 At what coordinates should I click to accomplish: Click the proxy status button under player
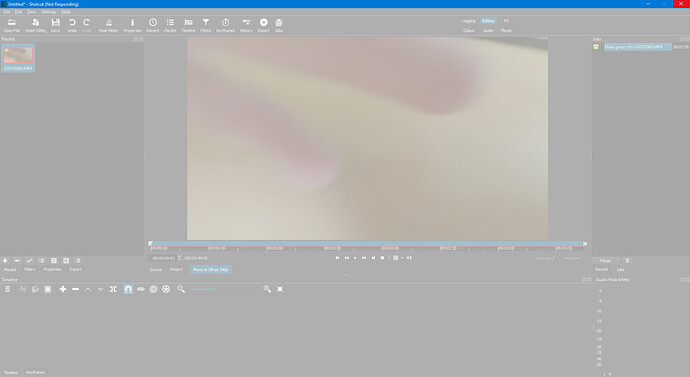[x=211, y=269]
